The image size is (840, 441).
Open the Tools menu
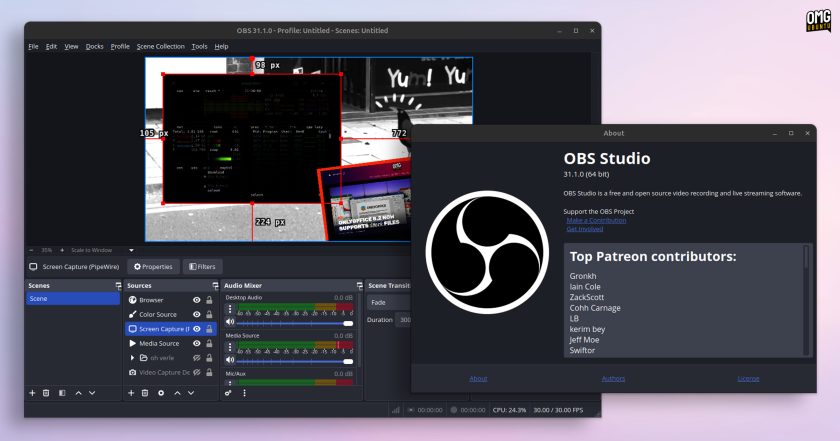pyautogui.click(x=199, y=47)
